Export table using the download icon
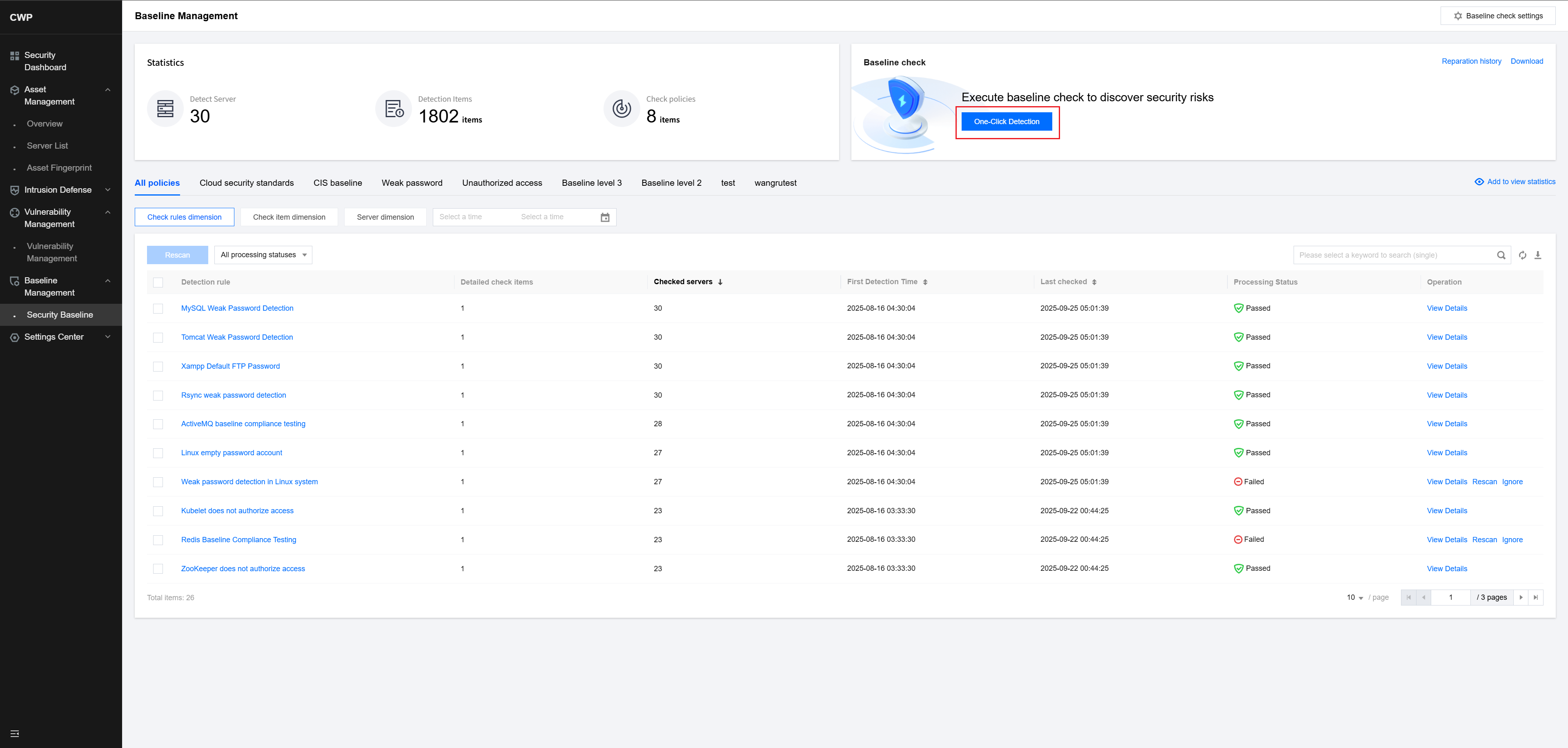The width and height of the screenshot is (1568, 748). point(1537,256)
